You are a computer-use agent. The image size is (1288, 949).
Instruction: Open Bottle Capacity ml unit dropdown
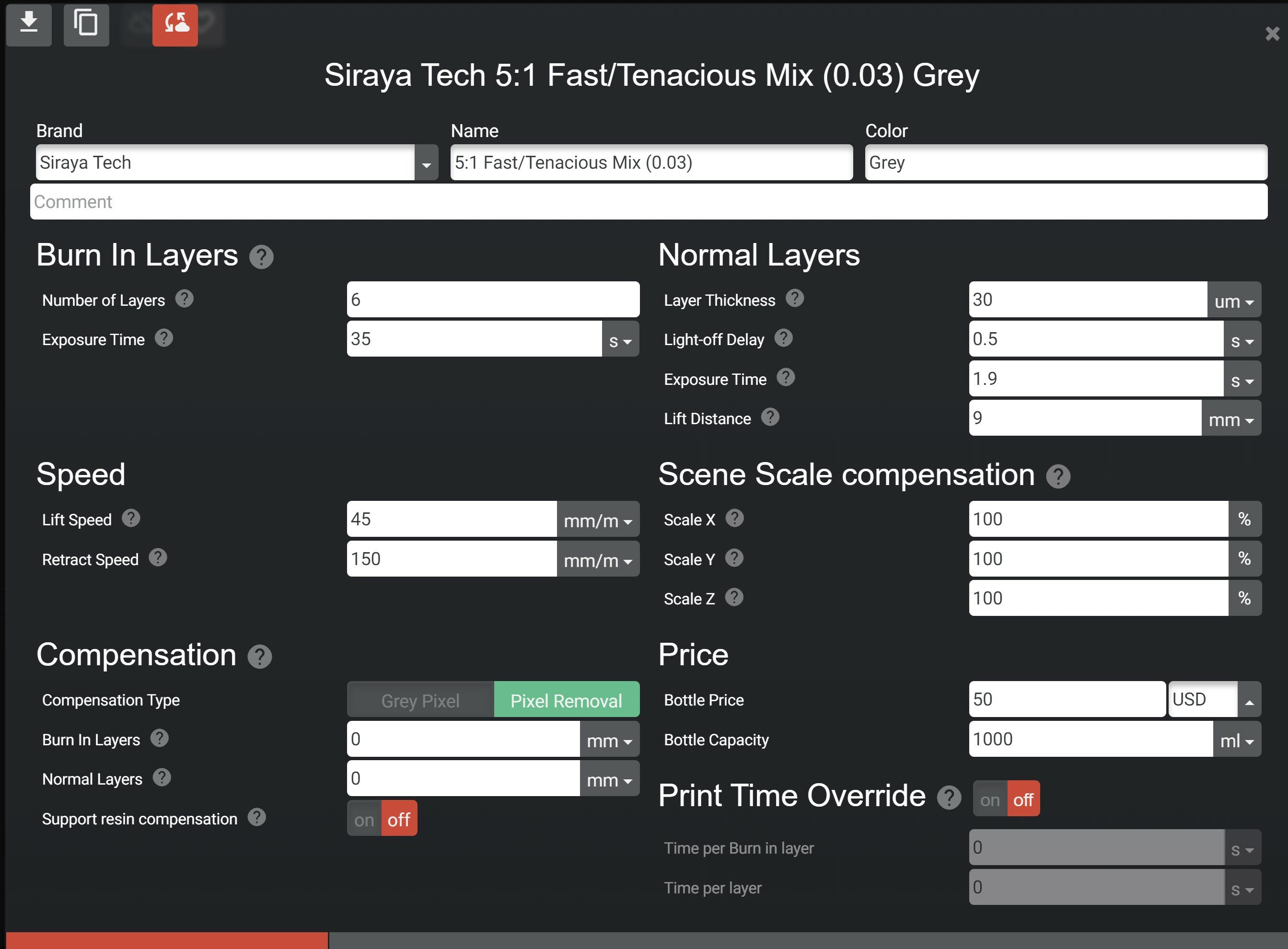click(x=1237, y=740)
